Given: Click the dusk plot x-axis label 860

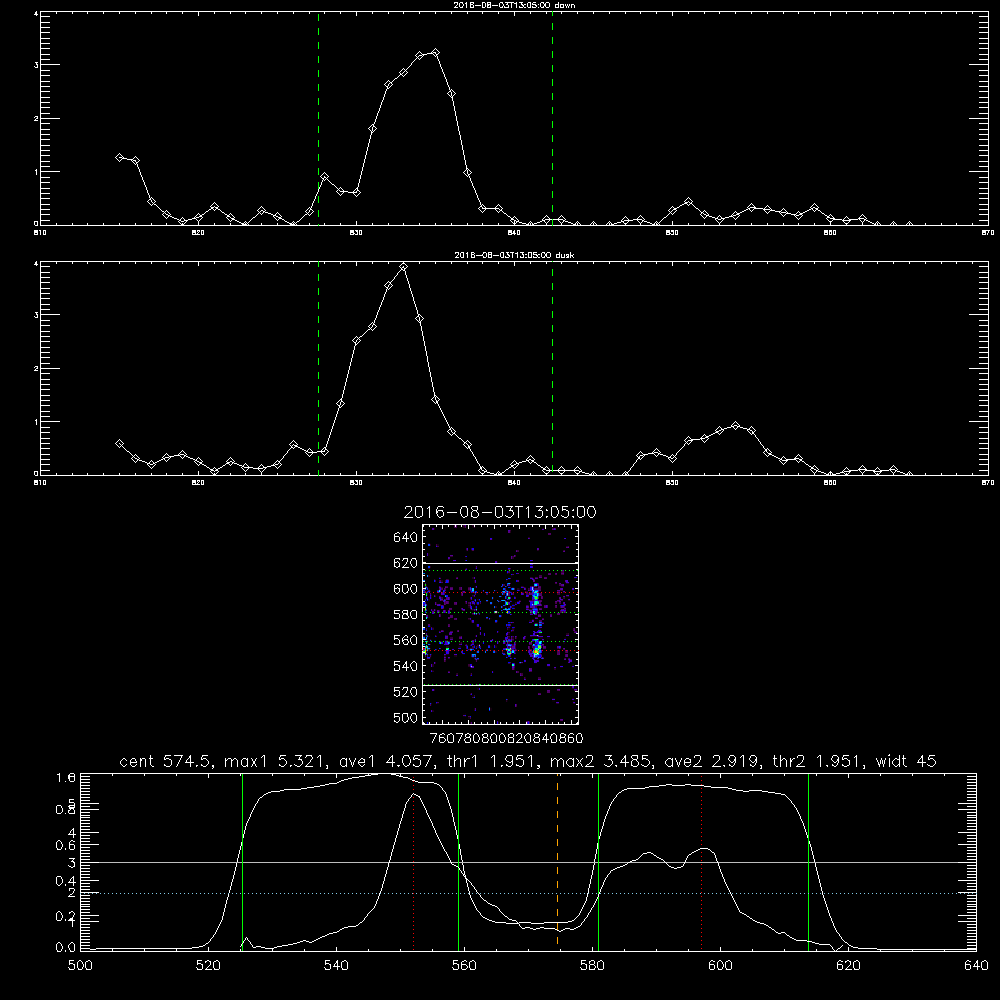Looking at the screenshot, I should pyautogui.click(x=830, y=483).
